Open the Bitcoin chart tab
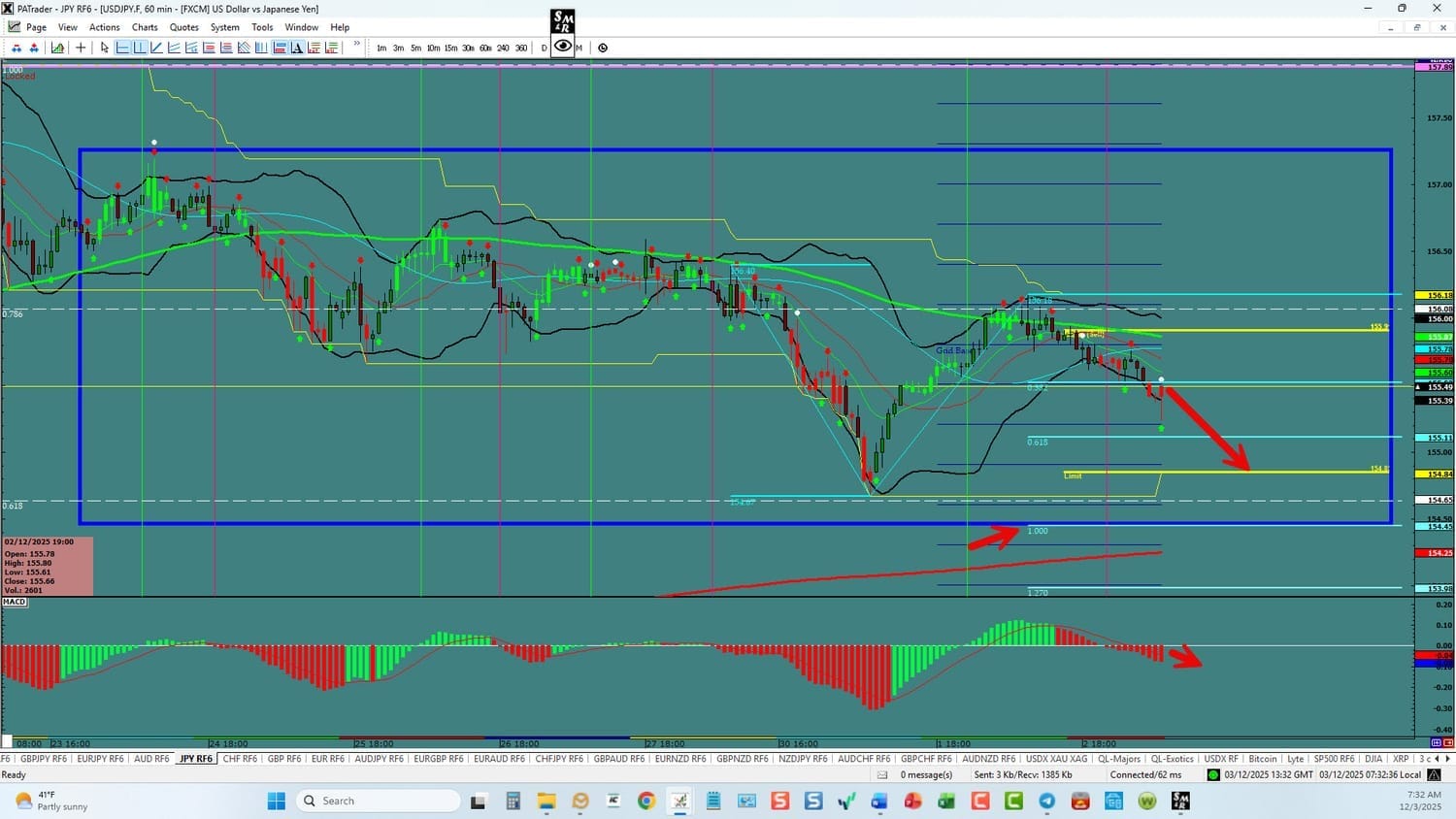The image size is (1456, 819). [x=1263, y=759]
